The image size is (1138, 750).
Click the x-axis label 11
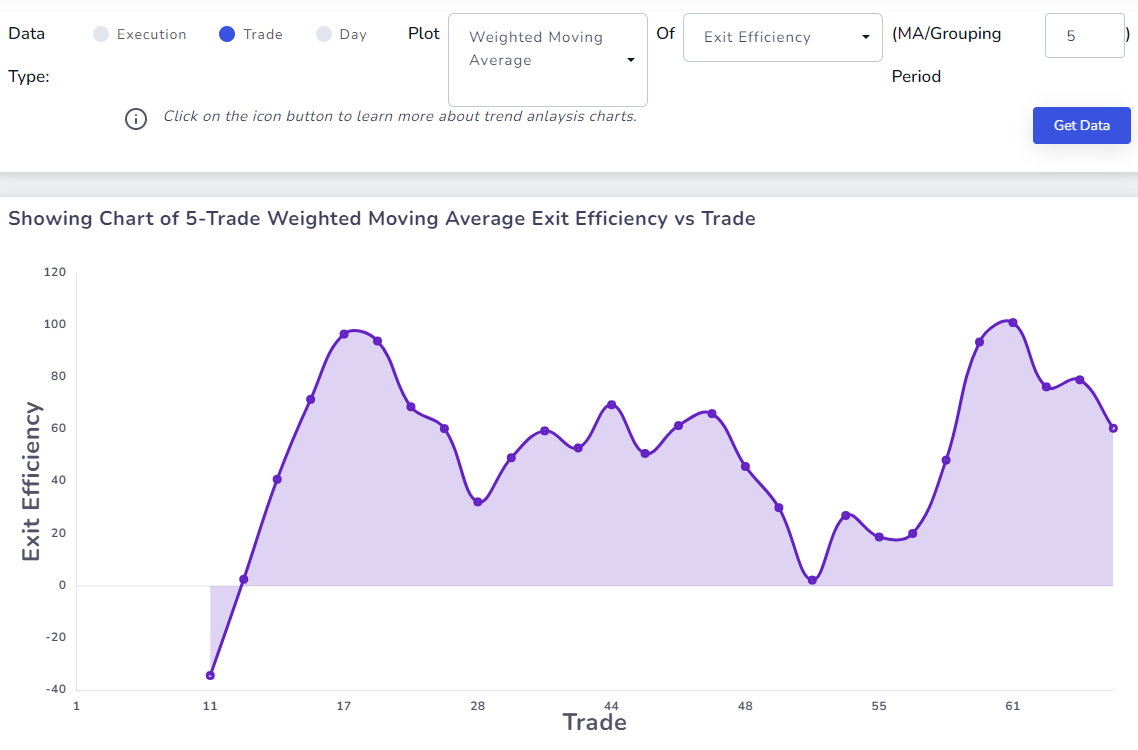(210, 706)
